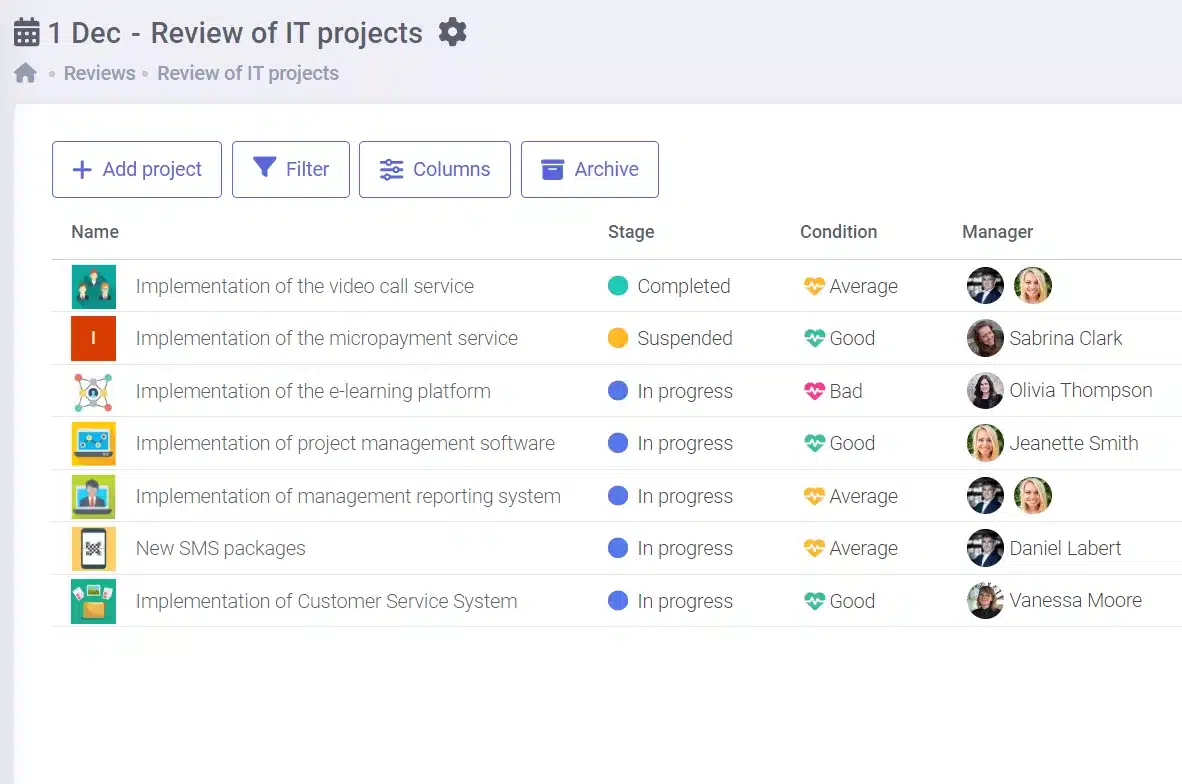Open Implementation of Customer Service System
Viewport: 1182px width, 784px height.
tap(326, 601)
